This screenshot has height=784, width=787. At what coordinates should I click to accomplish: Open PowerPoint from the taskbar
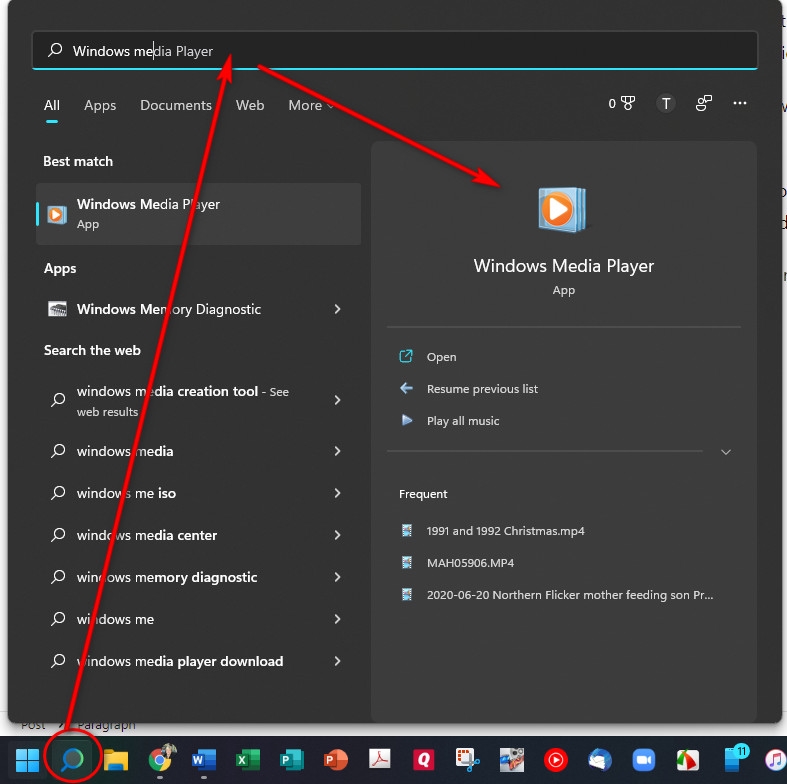coord(335,760)
